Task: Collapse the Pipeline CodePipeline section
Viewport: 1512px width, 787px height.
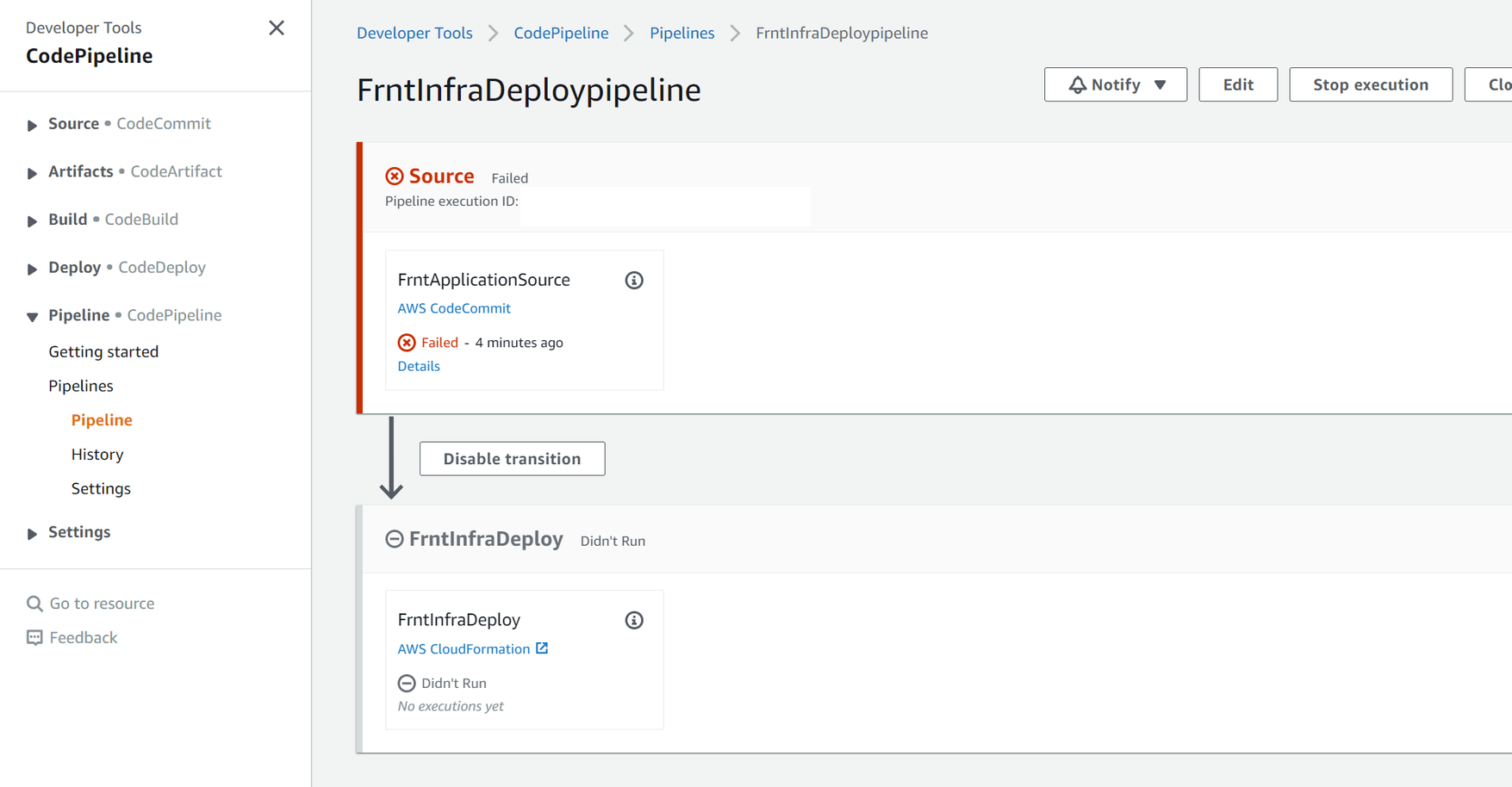Action: pos(31,315)
